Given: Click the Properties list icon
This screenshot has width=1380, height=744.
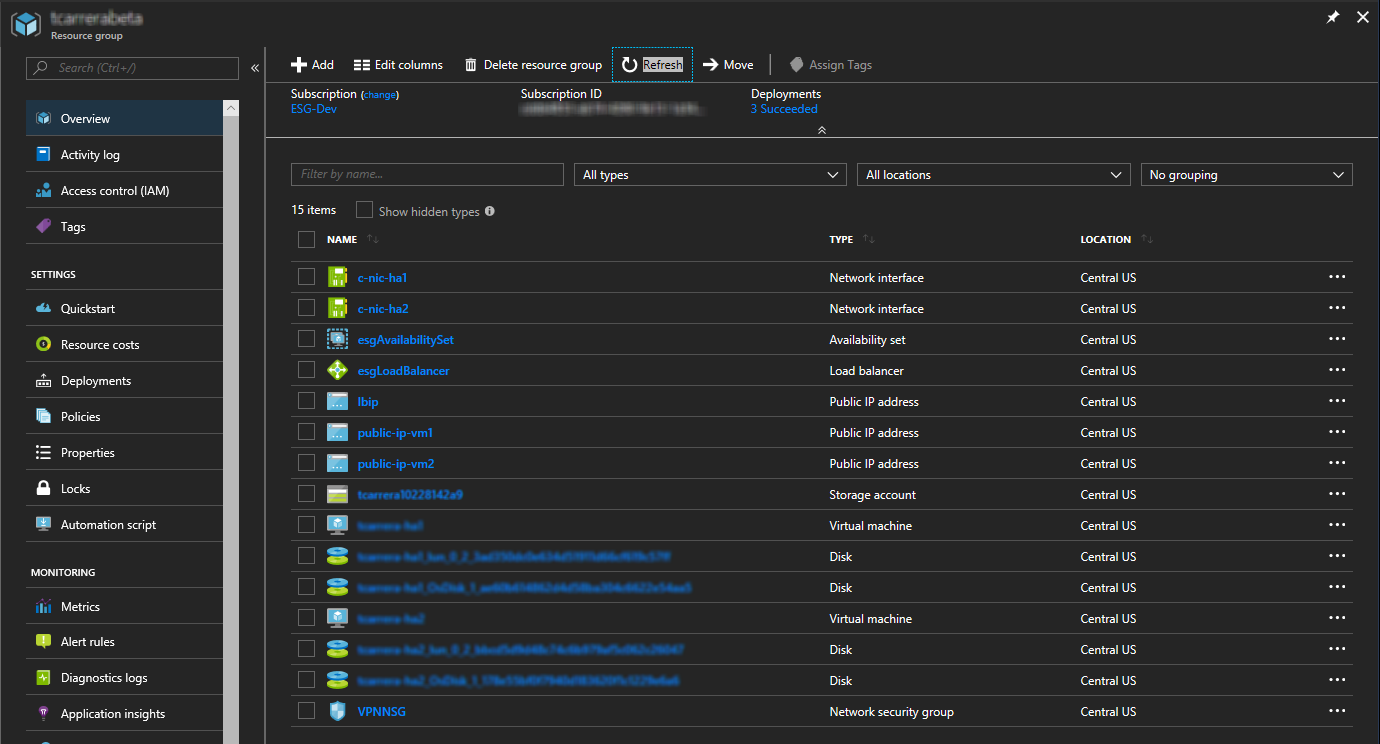Looking at the screenshot, I should [x=43, y=453].
